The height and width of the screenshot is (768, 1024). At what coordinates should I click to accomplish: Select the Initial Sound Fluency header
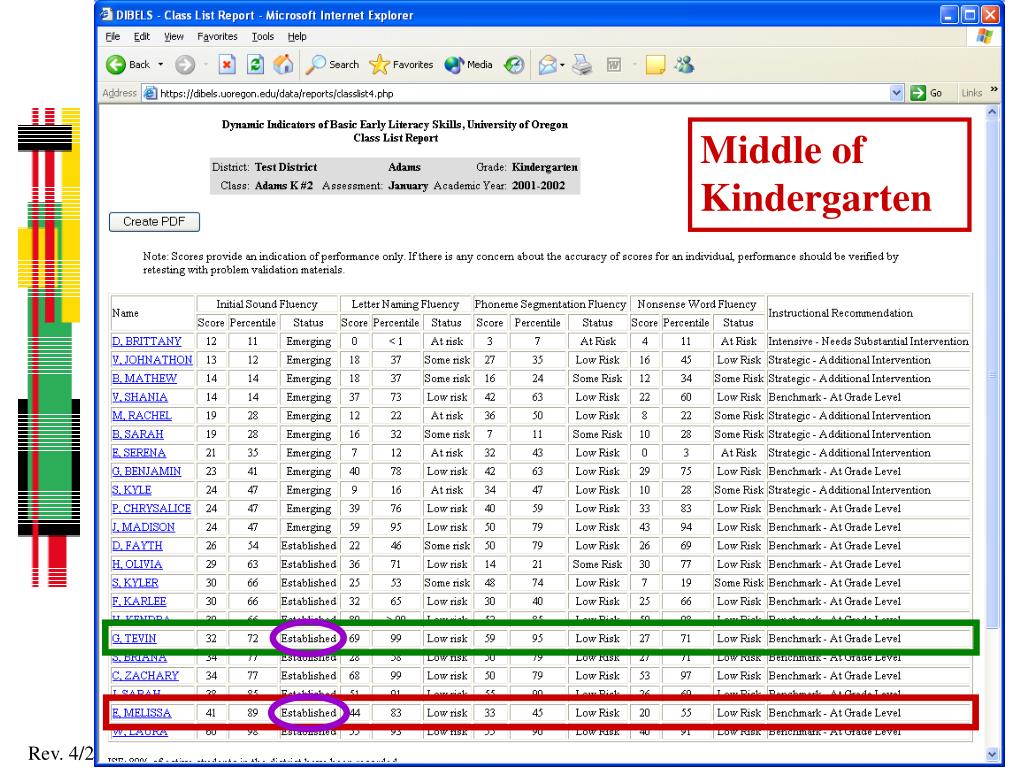click(267, 304)
